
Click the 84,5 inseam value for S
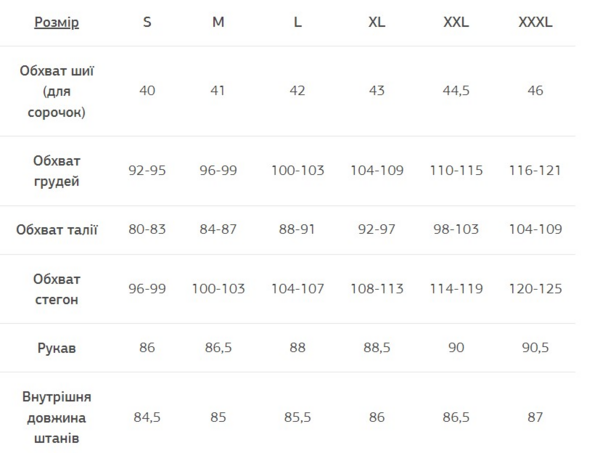pyautogui.click(x=147, y=417)
